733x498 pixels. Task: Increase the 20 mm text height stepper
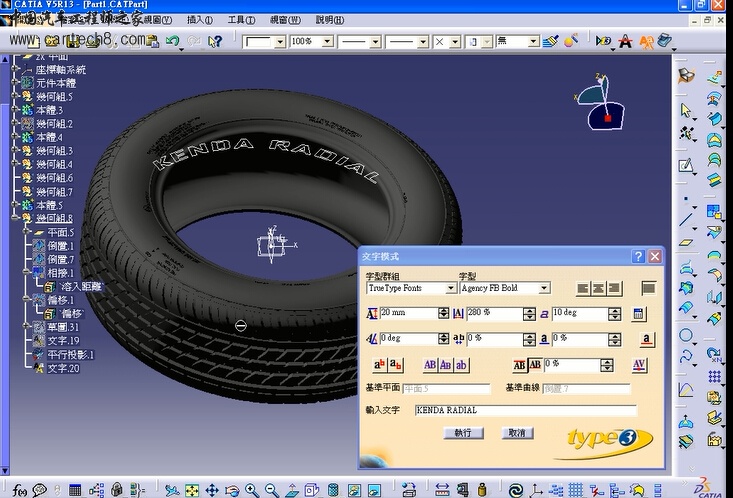pyautogui.click(x=444, y=310)
